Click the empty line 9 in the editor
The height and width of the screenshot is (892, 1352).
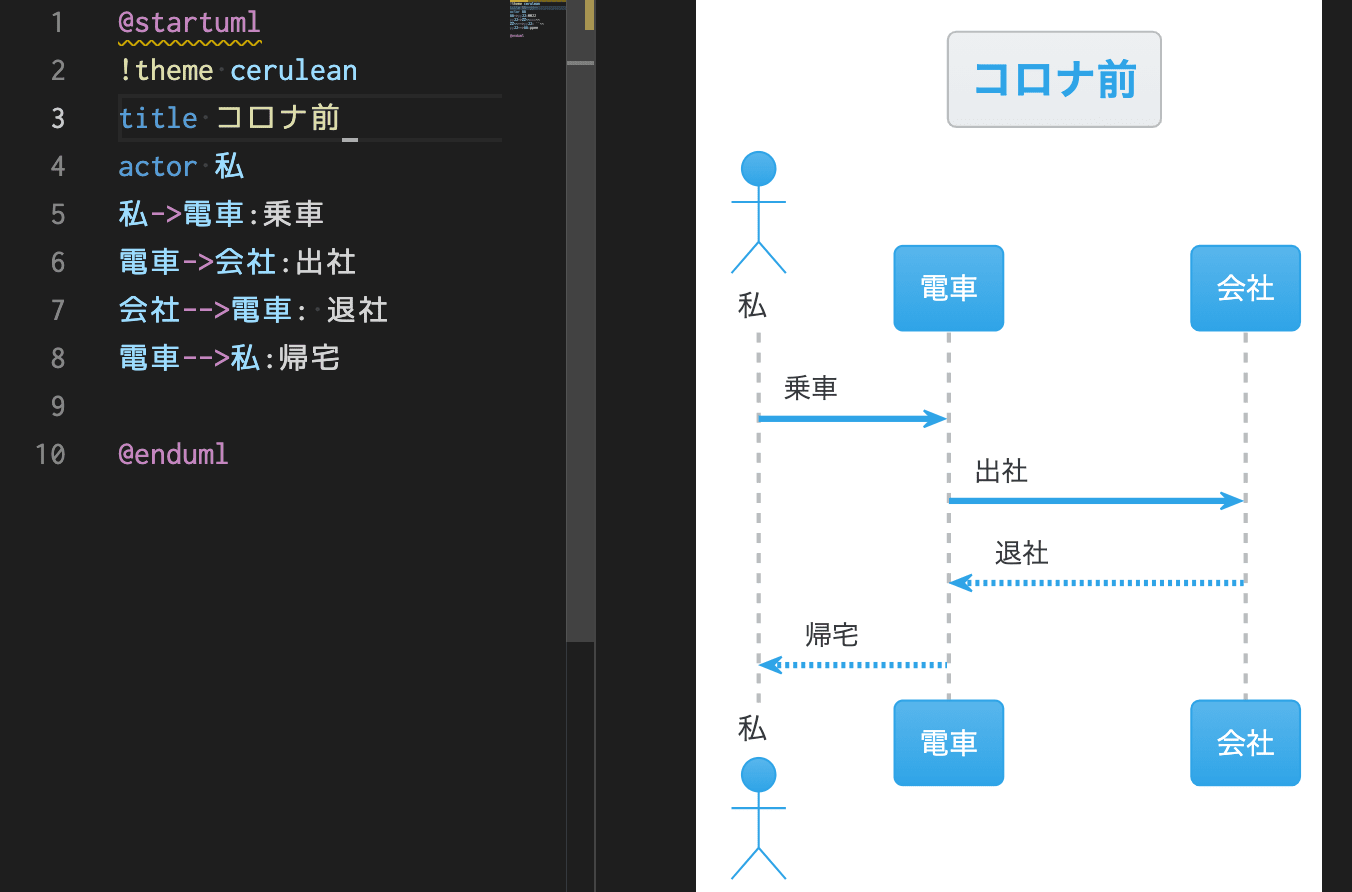point(200,406)
